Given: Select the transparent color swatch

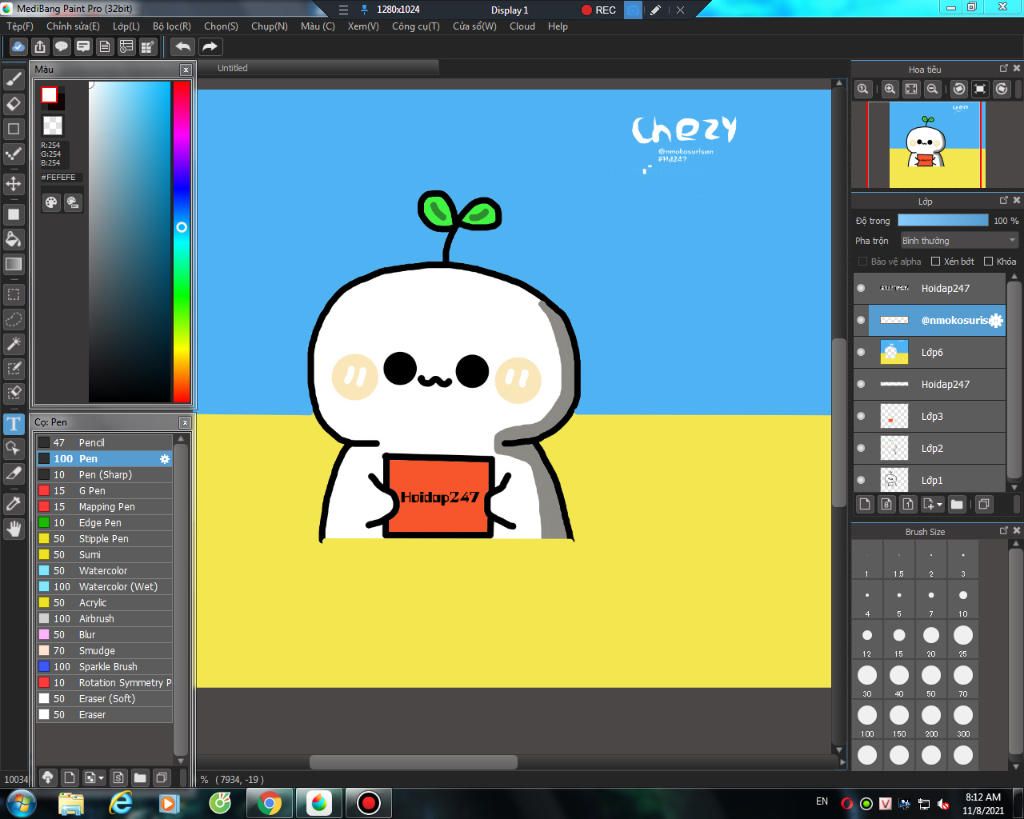Looking at the screenshot, I should click(x=52, y=125).
